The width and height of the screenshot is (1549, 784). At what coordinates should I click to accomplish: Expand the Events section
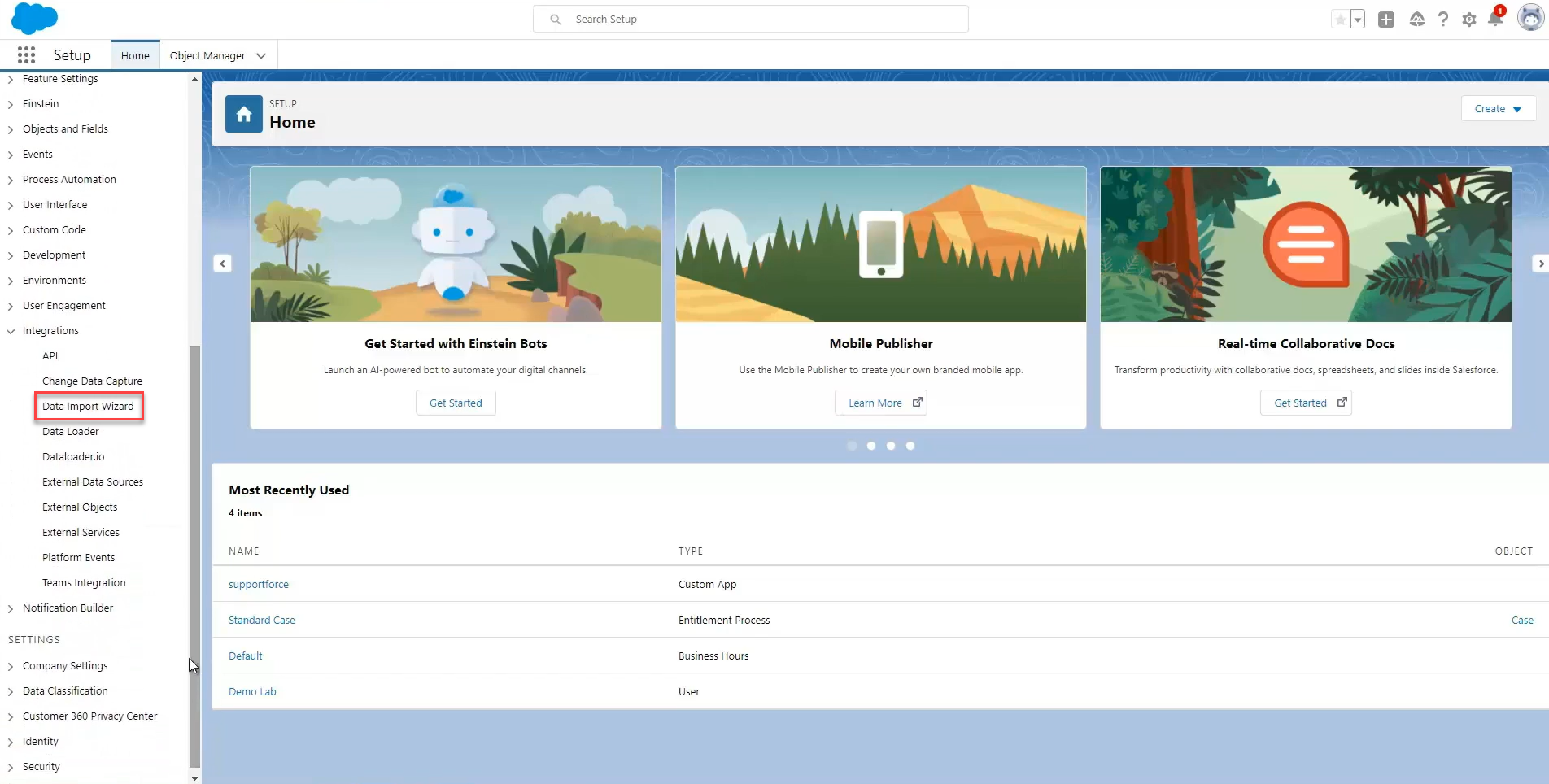(x=11, y=155)
